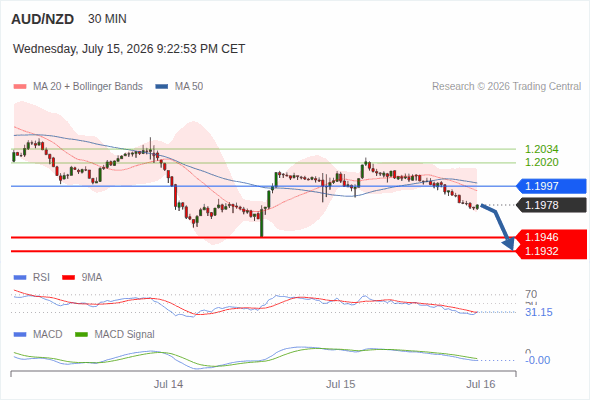The height and width of the screenshot is (400, 590).
Task: Click the red 9MA legend swatch
Action: point(68,278)
